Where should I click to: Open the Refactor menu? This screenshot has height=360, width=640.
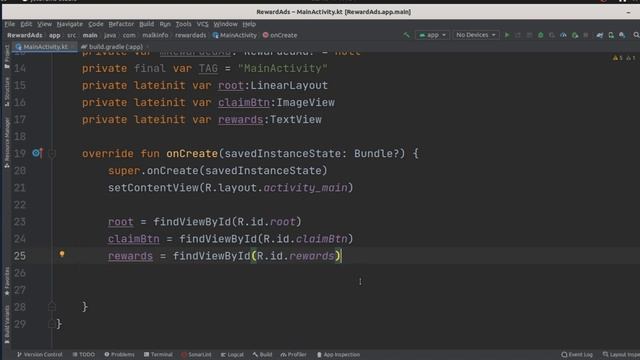point(121,24)
